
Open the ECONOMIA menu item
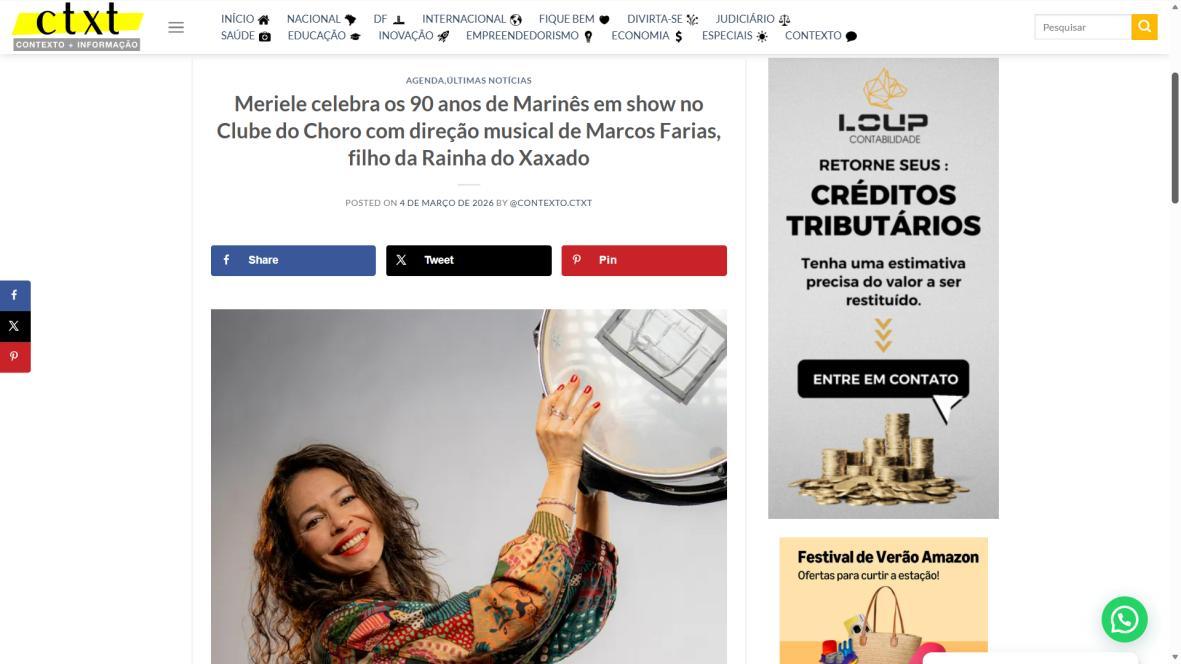pos(647,35)
